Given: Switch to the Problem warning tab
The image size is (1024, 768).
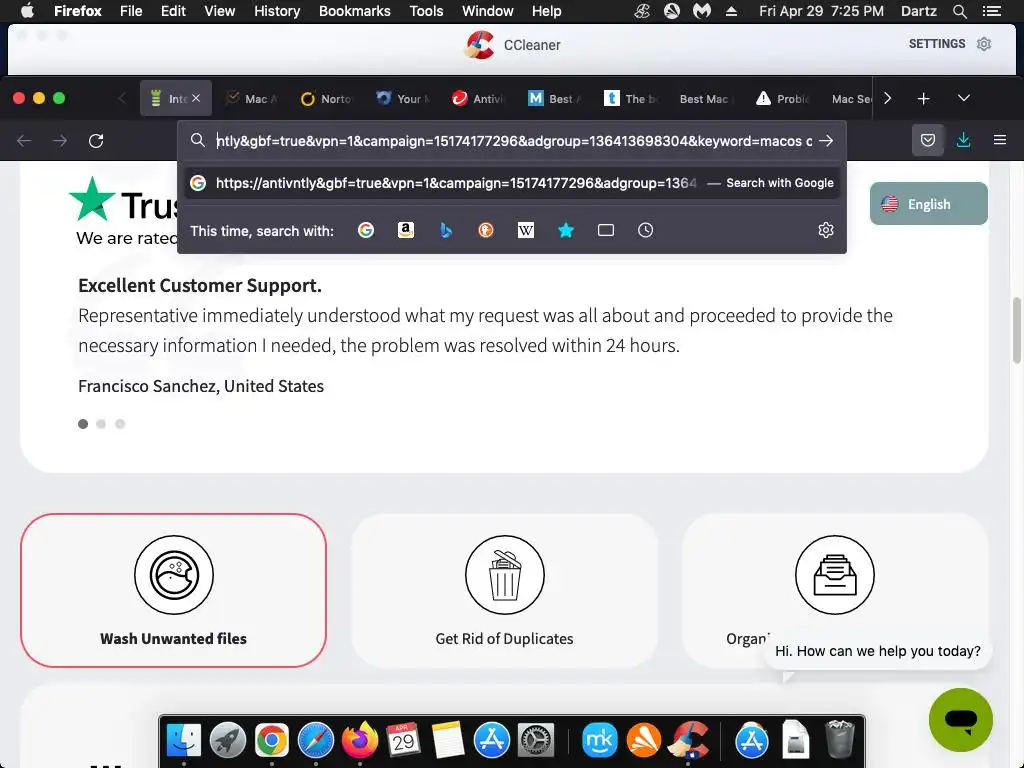Looking at the screenshot, I should pyautogui.click(x=782, y=99).
